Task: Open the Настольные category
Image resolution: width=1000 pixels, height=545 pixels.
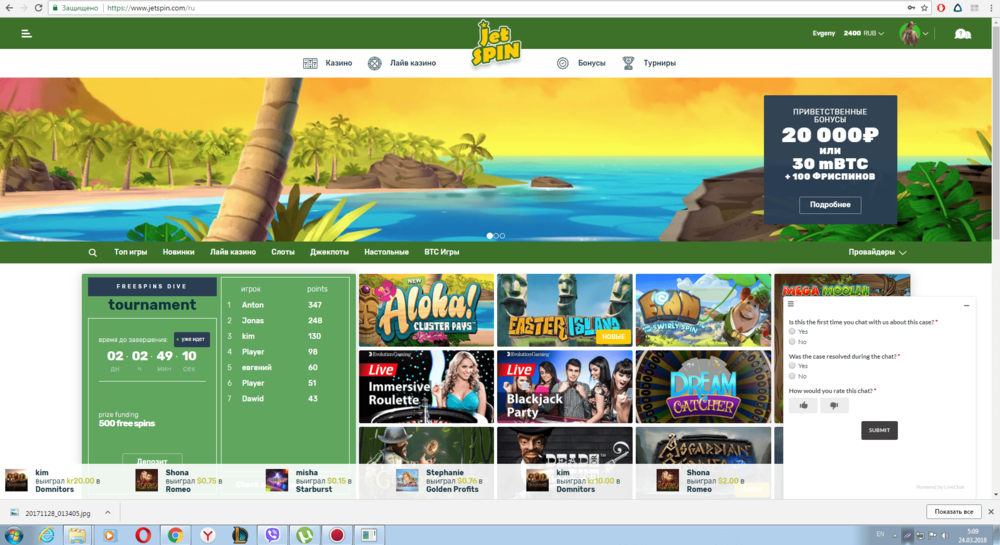Action: (x=386, y=252)
